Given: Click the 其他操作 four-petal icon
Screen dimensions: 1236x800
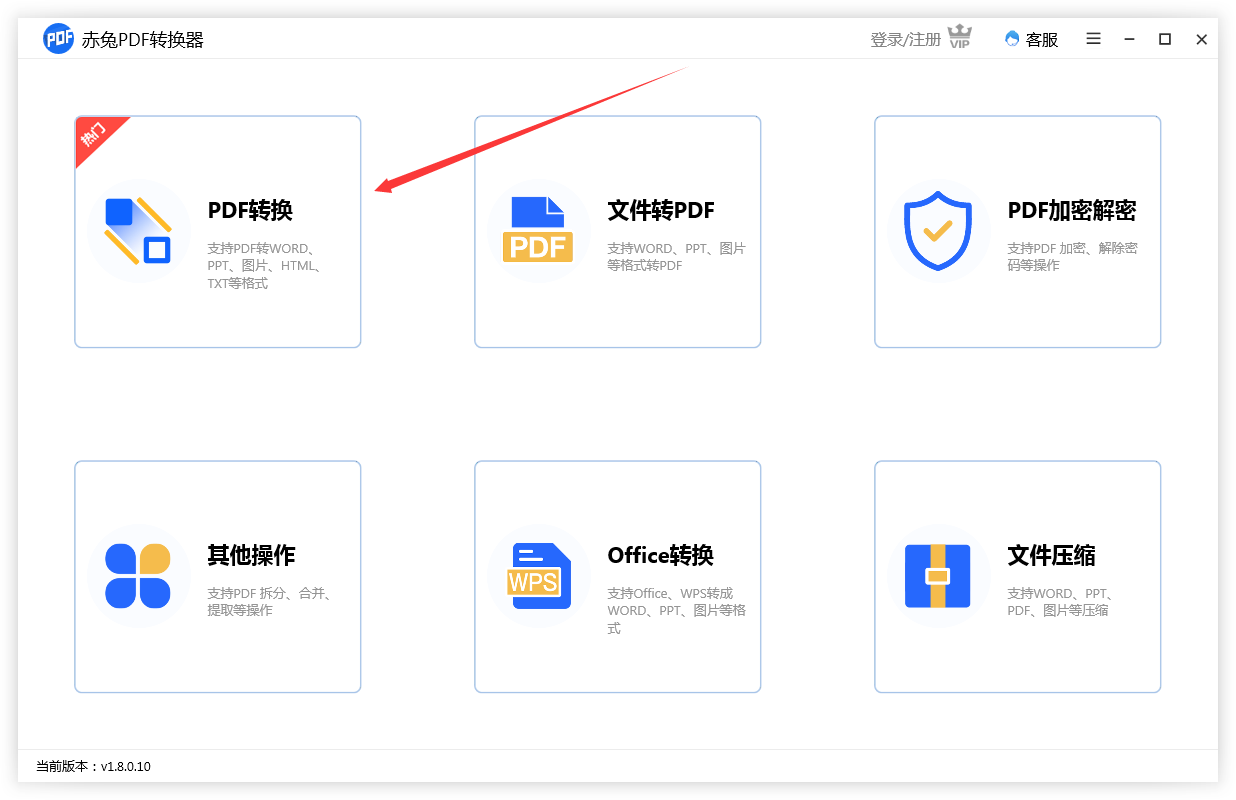Looking at the screenshot, I should 138,576.
